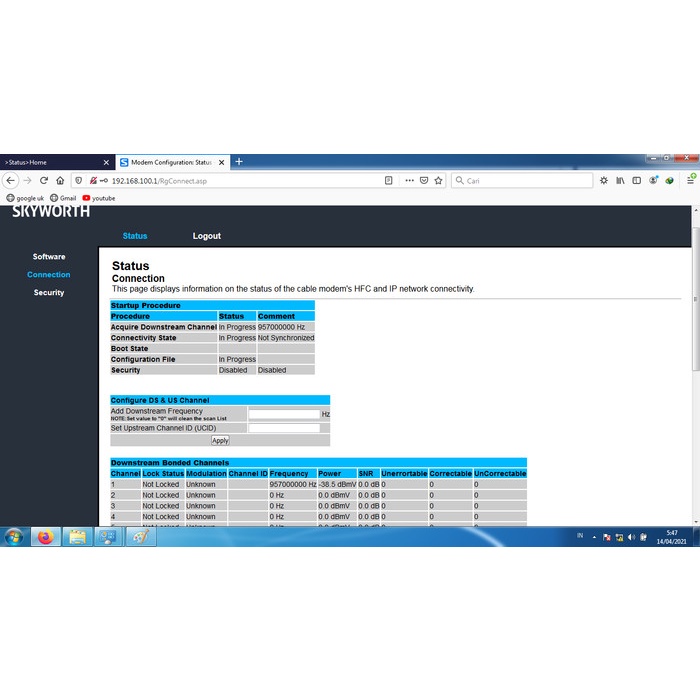Open the page actions three-dots menu

tap(409, 180)
